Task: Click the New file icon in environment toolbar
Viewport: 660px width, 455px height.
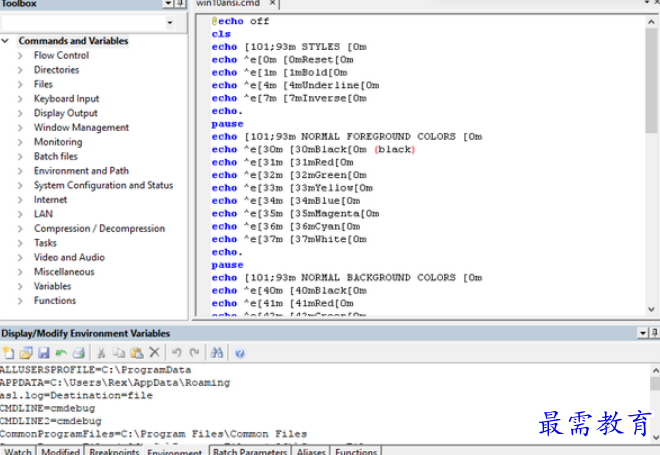Action: (8, 353)
